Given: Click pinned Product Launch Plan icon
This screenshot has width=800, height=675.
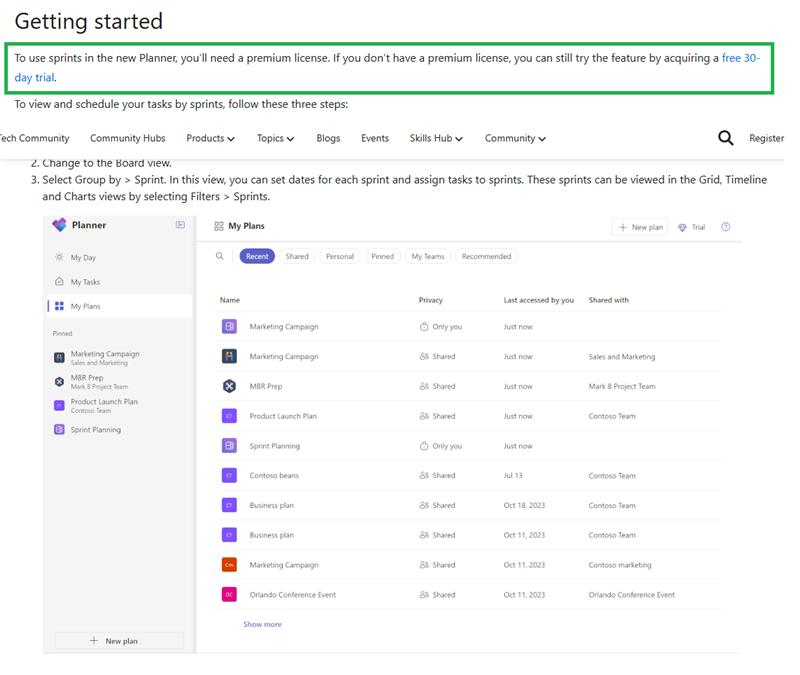Looking at the screenshot, I should [59, 406].
